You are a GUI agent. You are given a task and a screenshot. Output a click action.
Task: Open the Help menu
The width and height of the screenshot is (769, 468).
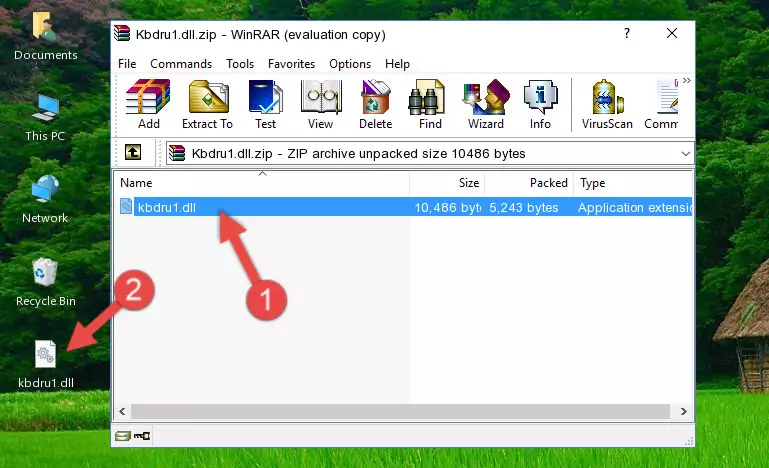pos(397,64)
